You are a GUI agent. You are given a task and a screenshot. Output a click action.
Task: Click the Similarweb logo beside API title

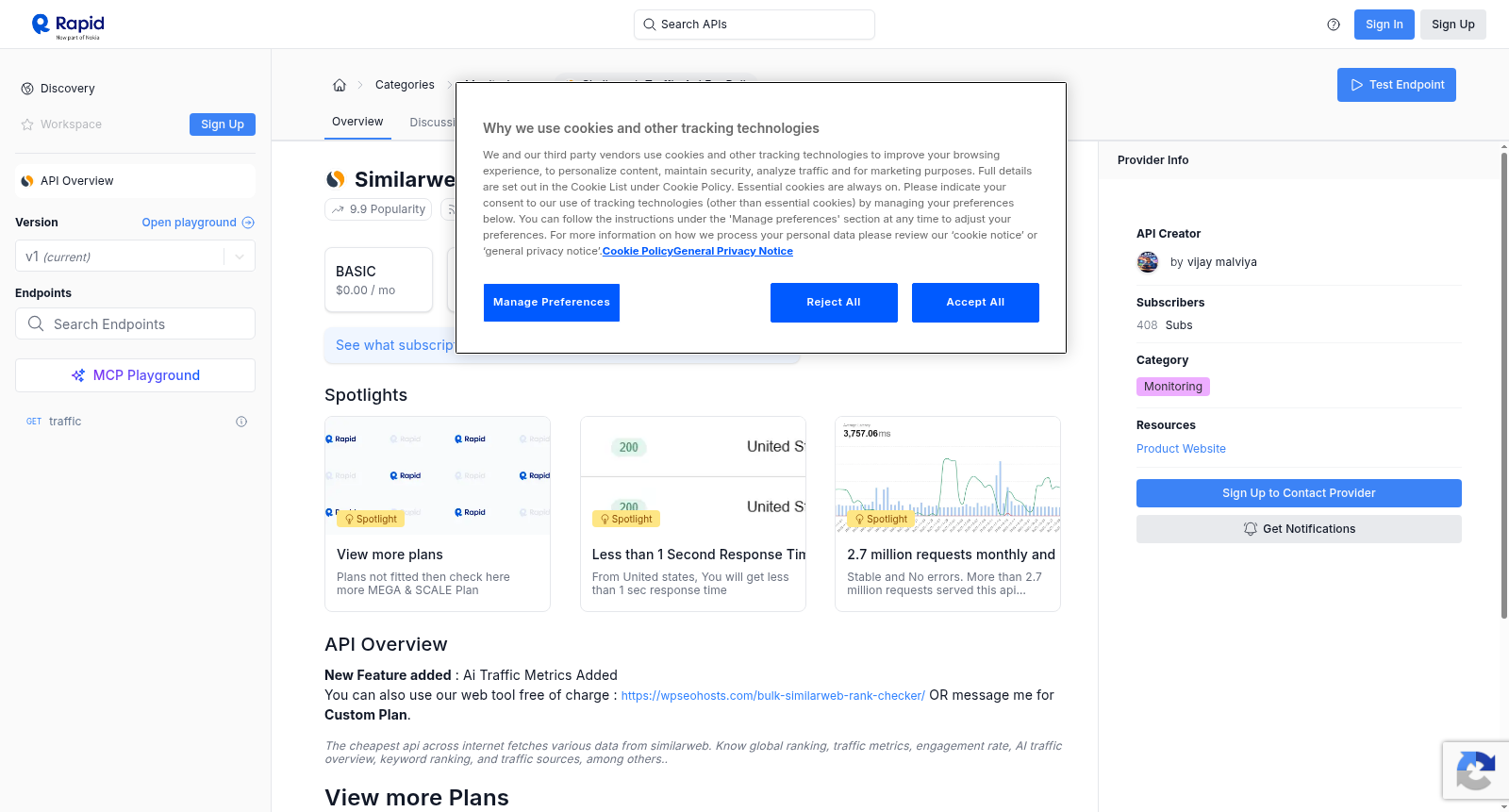336,179
